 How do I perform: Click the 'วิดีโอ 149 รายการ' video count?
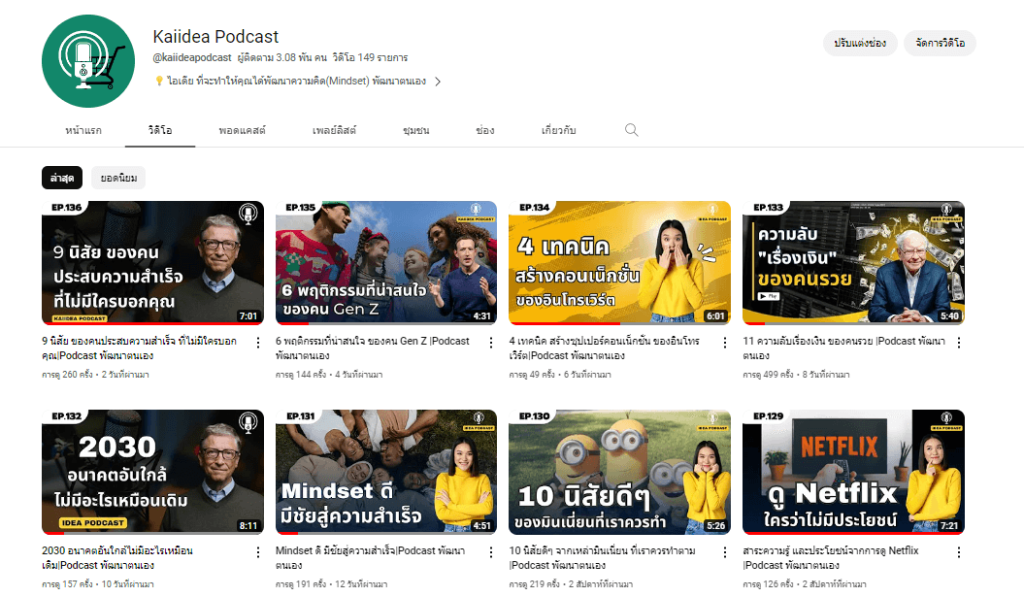pyautogui.click(x=370, y=57)
